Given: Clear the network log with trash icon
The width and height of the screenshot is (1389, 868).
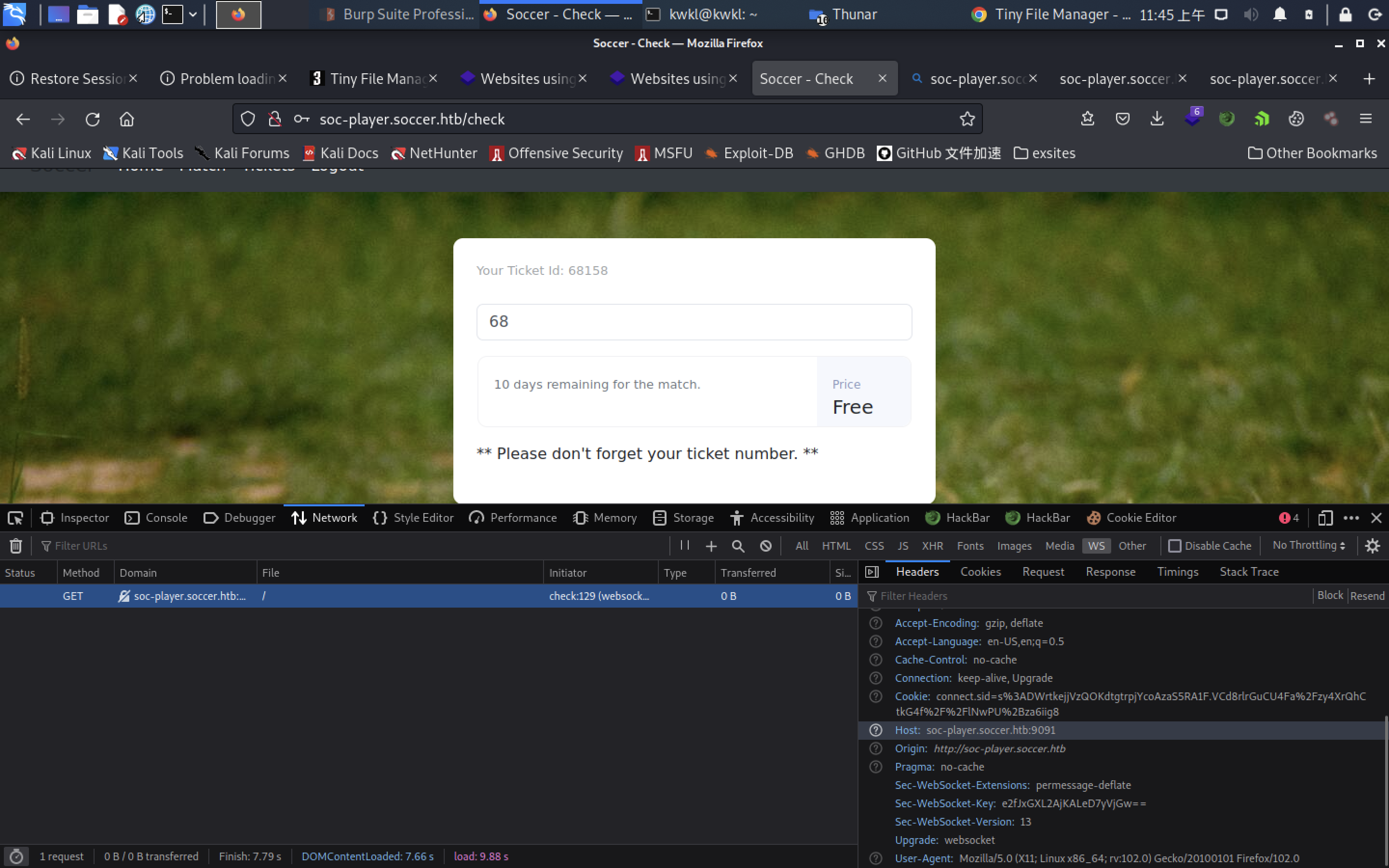Looking at the screenshot, I should pos(16,545).
